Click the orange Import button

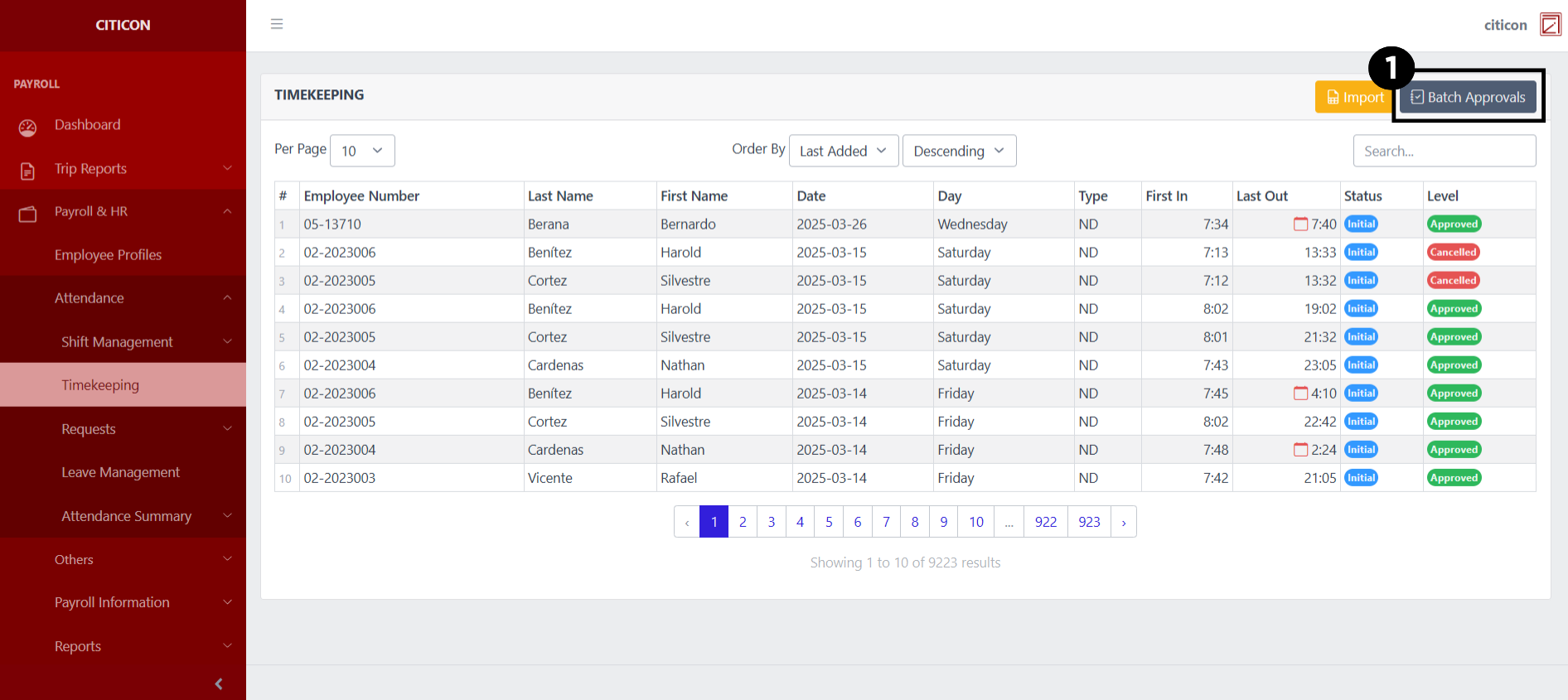click(x=1353, y=97)
